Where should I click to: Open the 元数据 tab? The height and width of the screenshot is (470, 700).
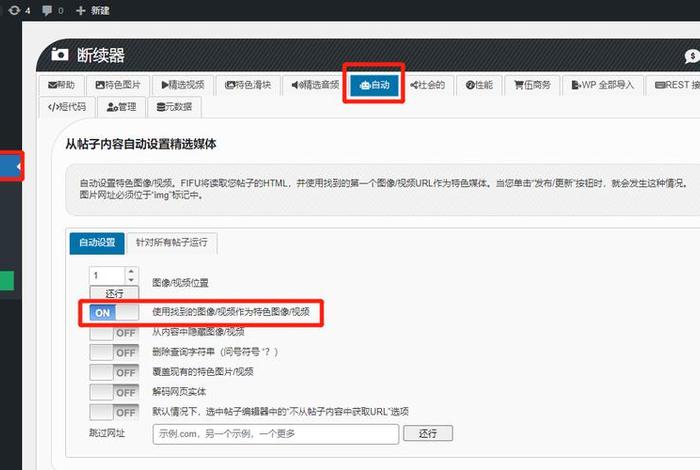coord(174,107)
